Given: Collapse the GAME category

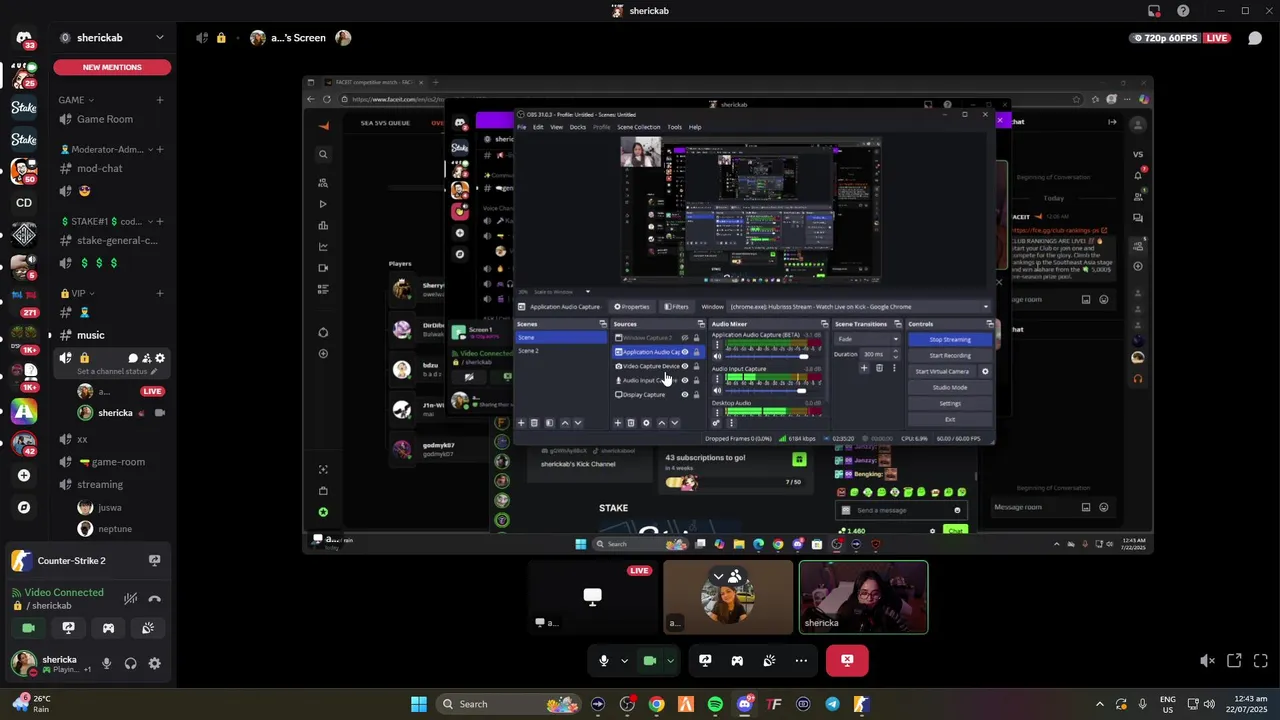Looking at the screenshot, I should tap(76, 100).
